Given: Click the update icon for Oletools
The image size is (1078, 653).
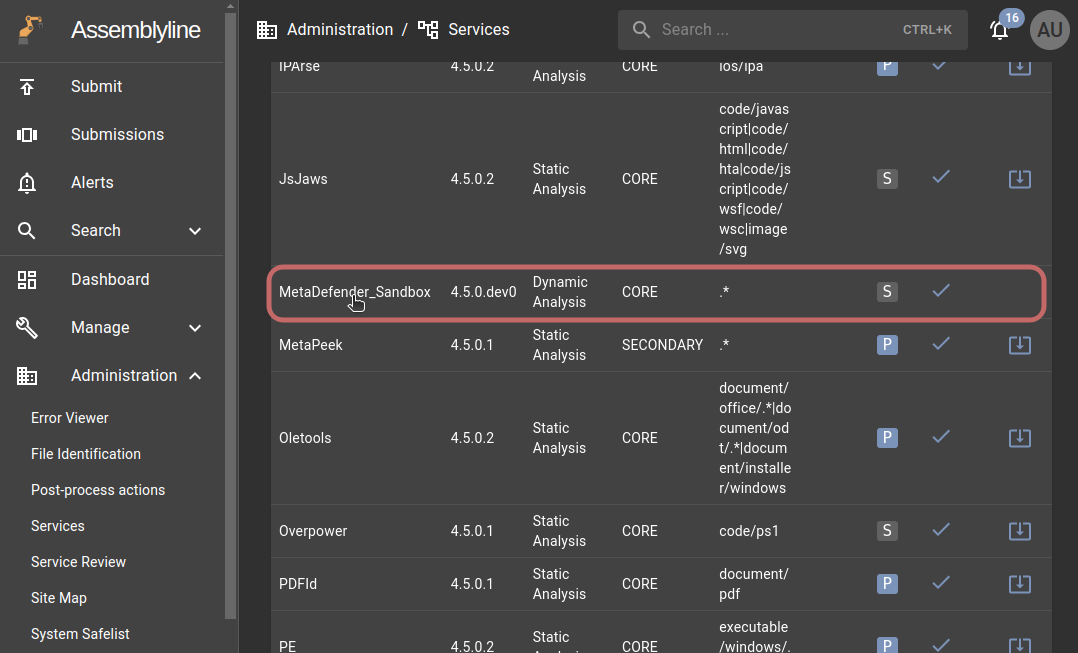Looking at the screenshot, I should click(1020, 438).
